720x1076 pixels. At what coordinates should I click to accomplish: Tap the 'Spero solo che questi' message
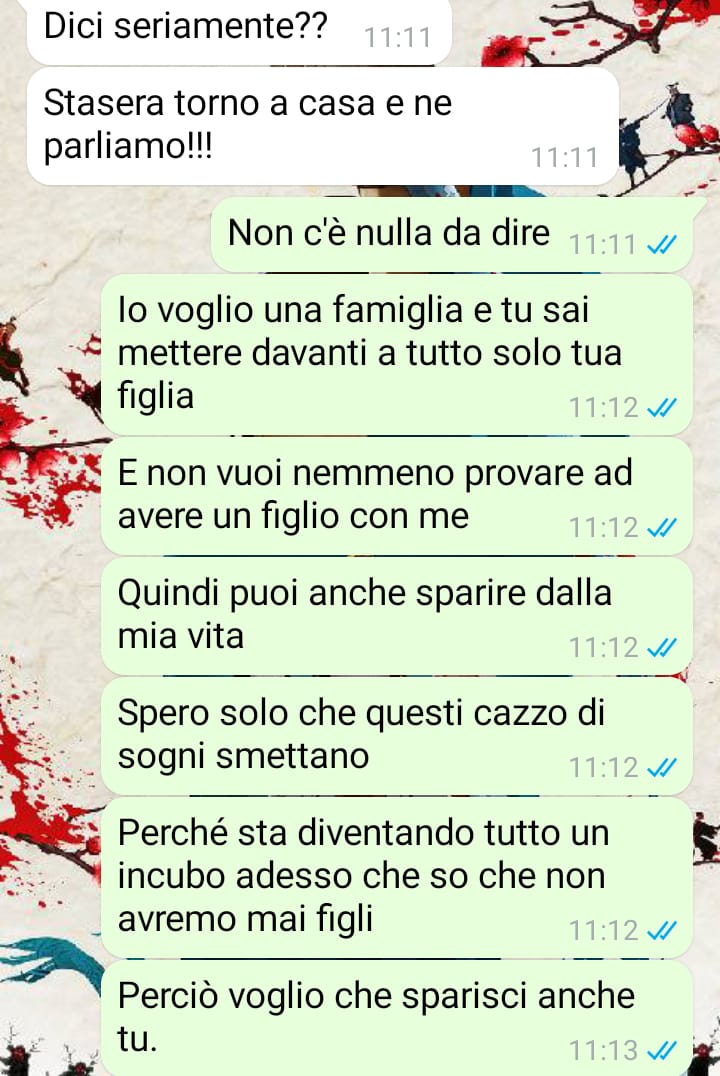[x=397, y=736]
